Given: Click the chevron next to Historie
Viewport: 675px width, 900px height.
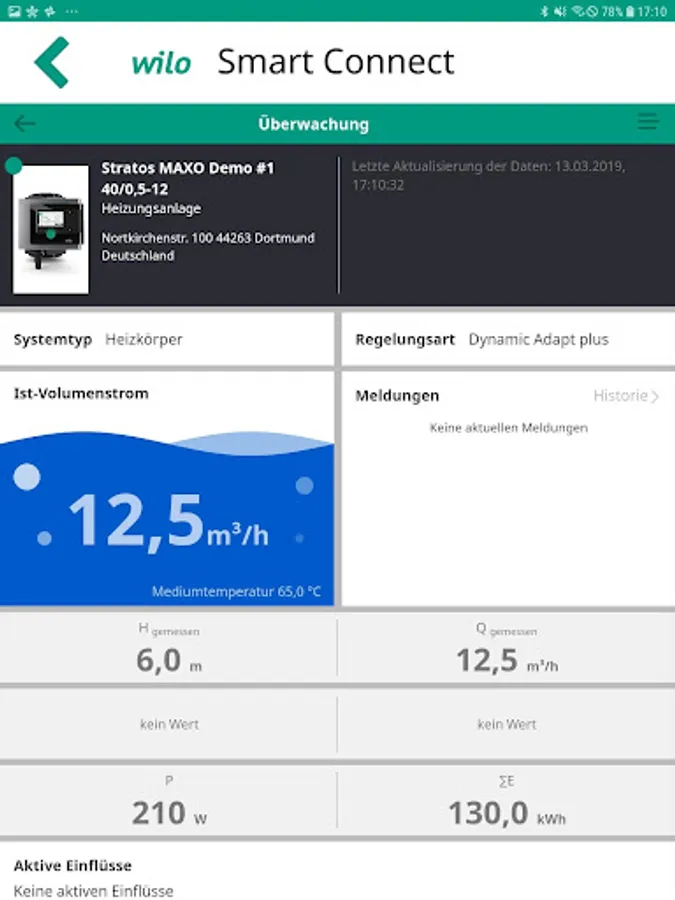Looking at the screenshot, I should 655,397.
